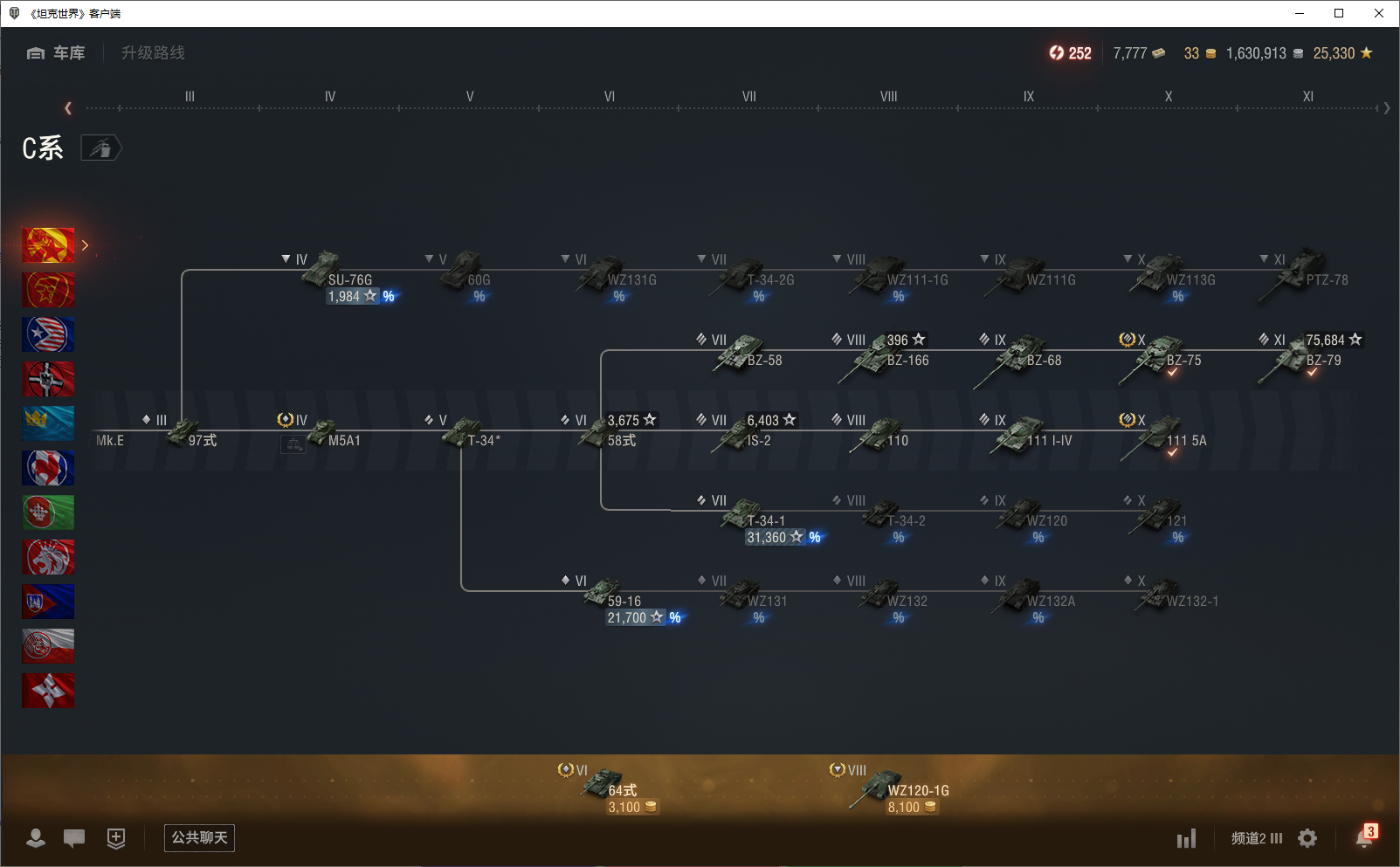Select the blue flag with red-white circle emblem

[48, 468]
